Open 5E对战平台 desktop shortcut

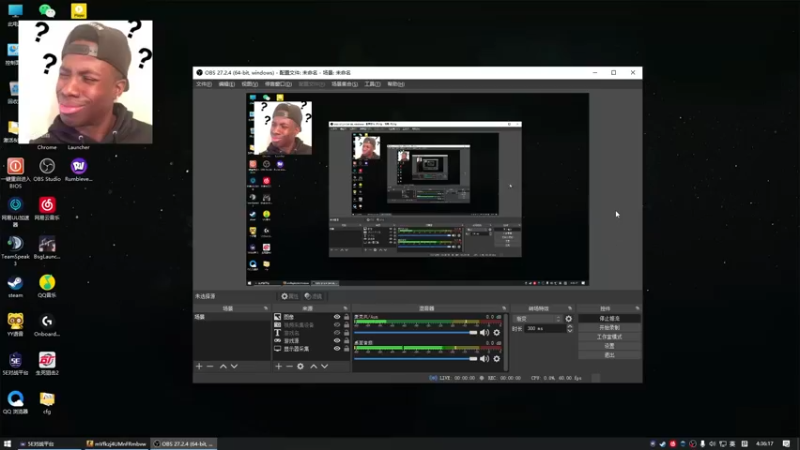(15, 364)
